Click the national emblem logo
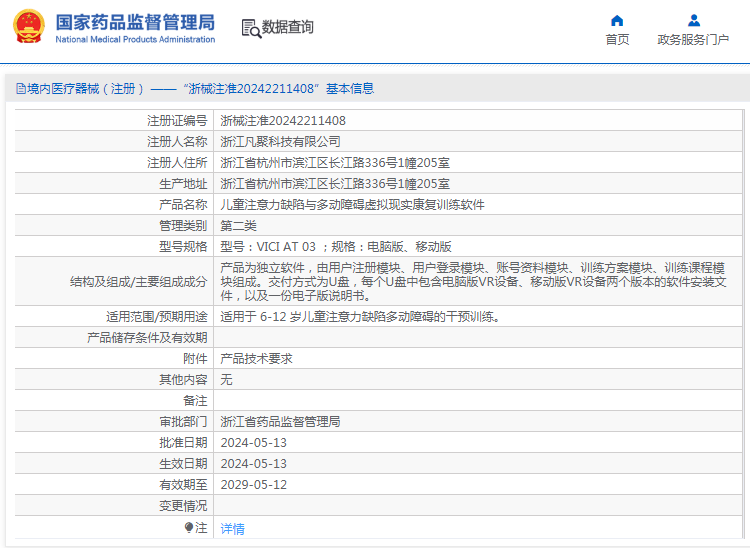This screenshot has width=750, height=548. 29,27
